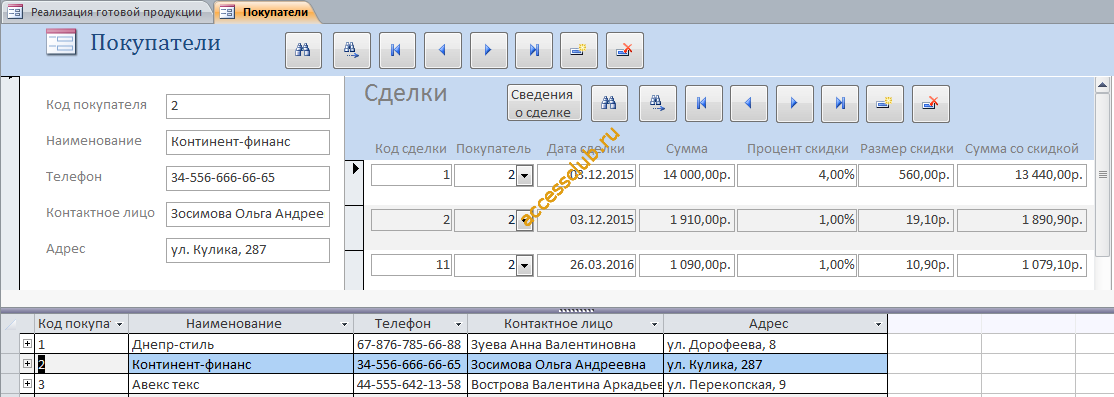Delete record button in Покупатели header

(625, 50)
